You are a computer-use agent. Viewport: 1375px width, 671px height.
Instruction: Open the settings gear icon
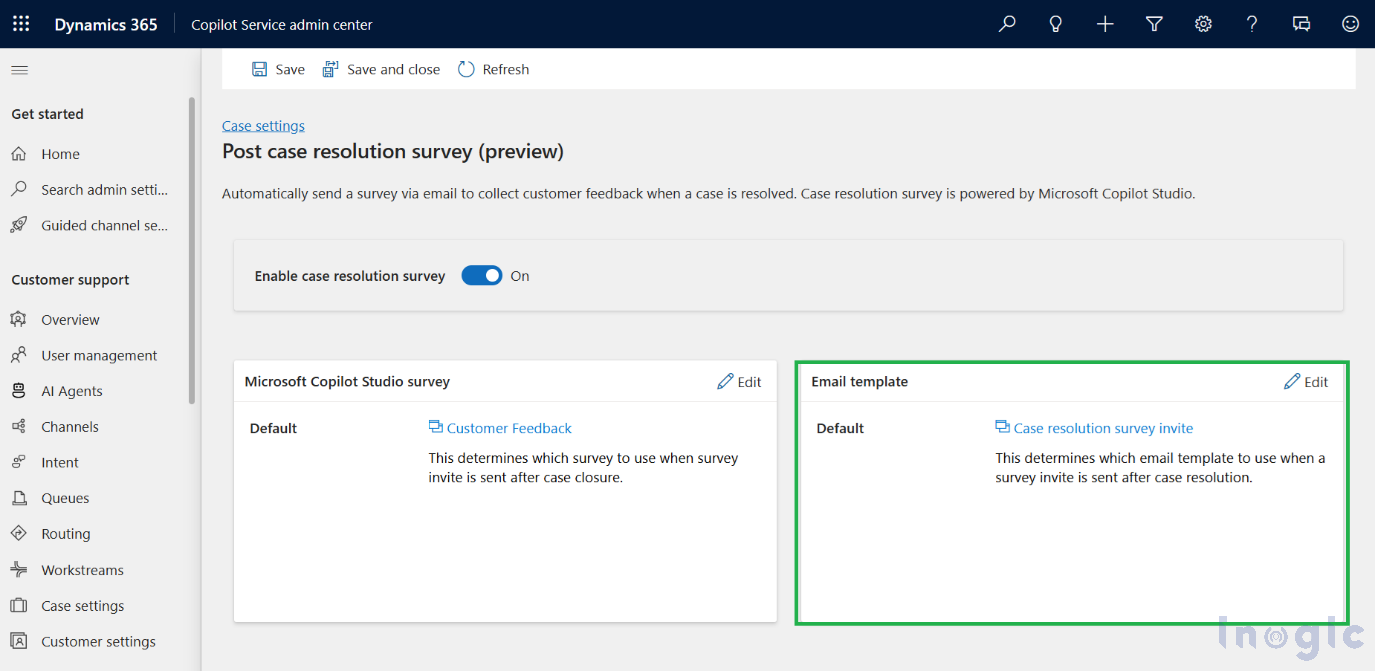(x=1203, y=24)
